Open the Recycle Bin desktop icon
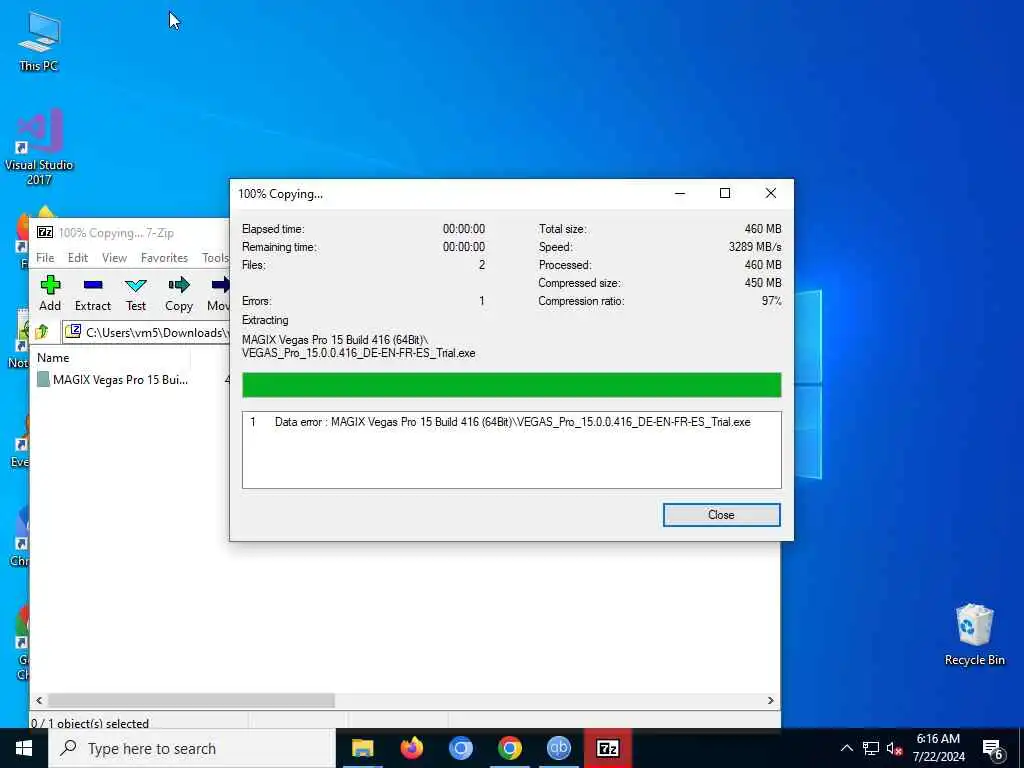The width and height of the screenshot is (1024, 768). click(974, 634)
